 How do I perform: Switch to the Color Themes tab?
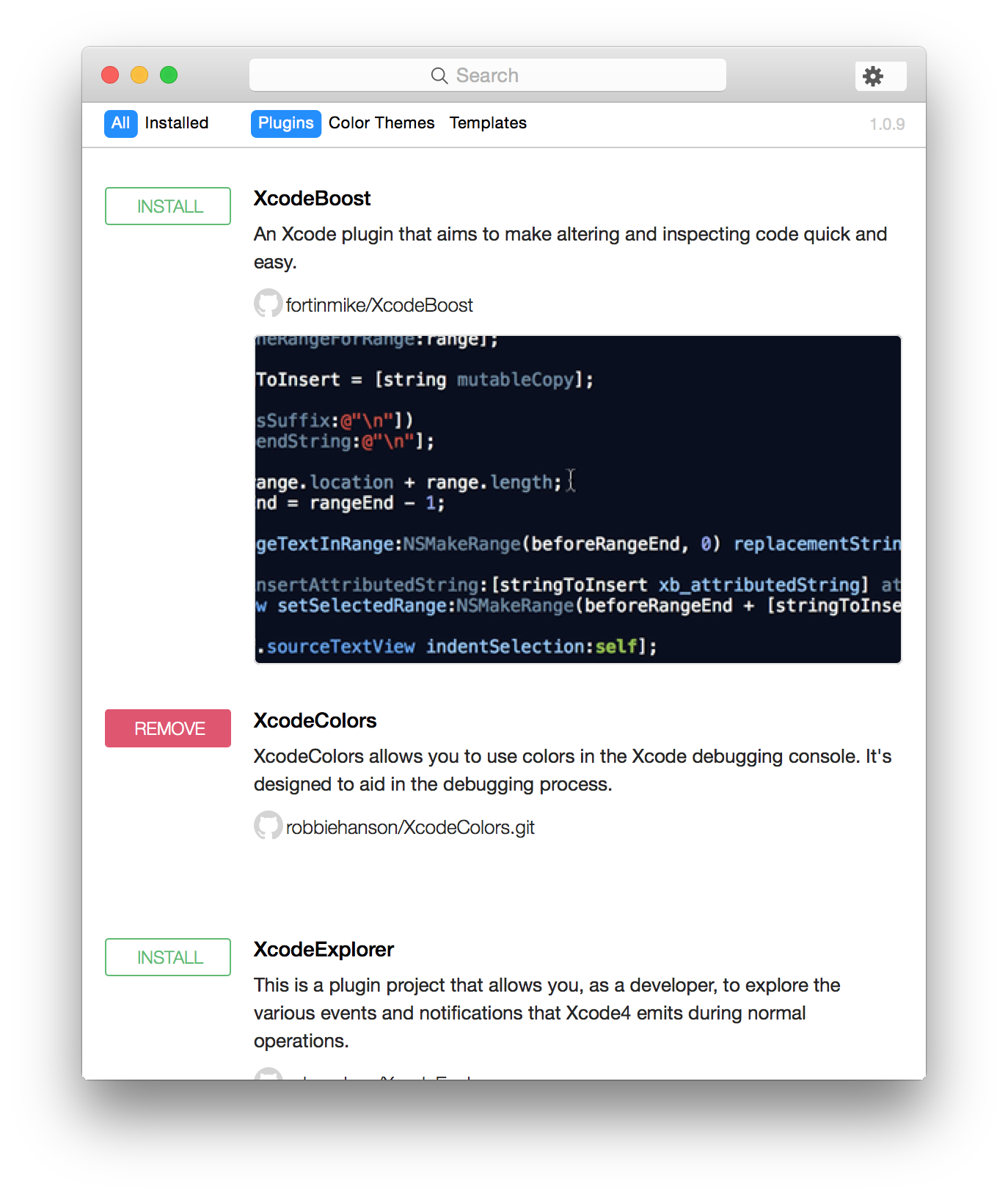pyautogui.click(x=381, y=123)
